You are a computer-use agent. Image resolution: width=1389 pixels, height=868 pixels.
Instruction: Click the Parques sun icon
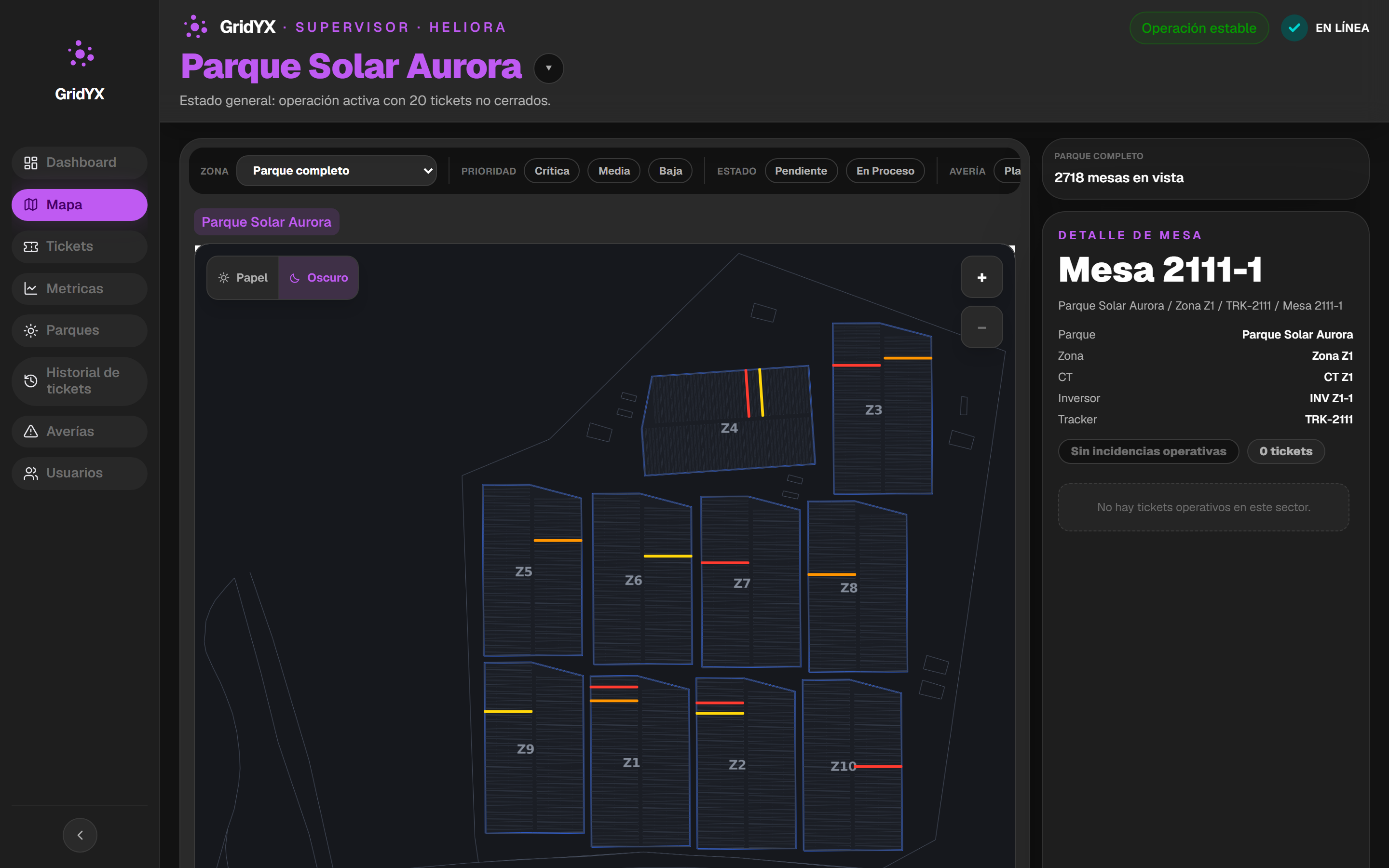(31, 331)
